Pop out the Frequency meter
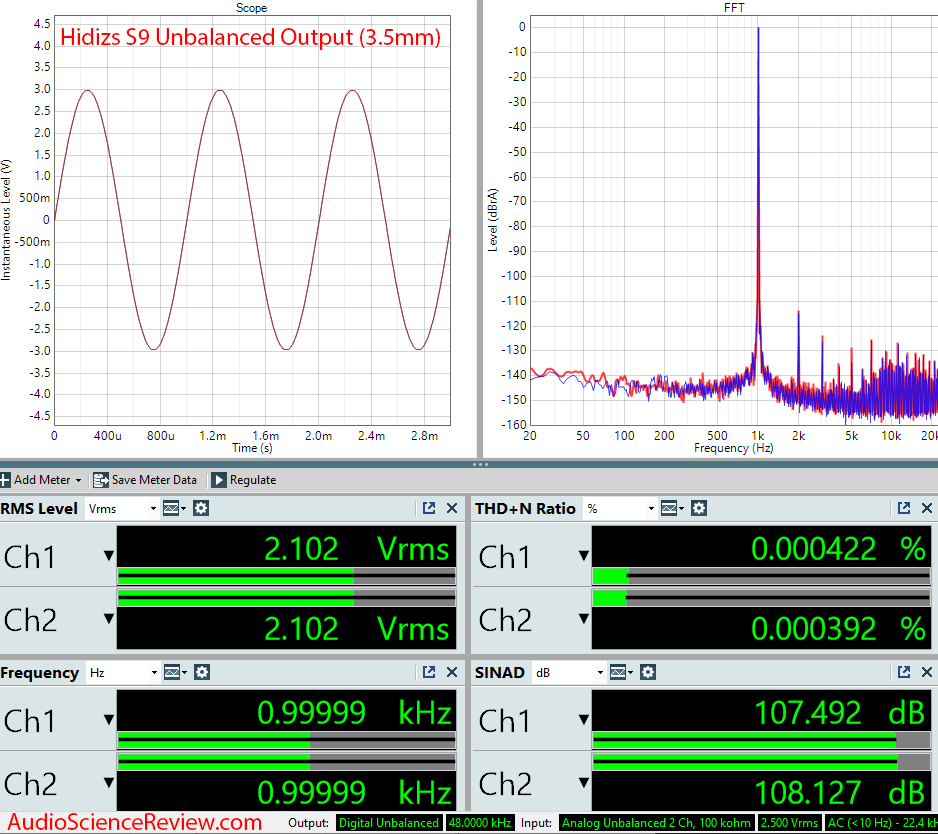This screenshot has width=938, height=834. 429,672
